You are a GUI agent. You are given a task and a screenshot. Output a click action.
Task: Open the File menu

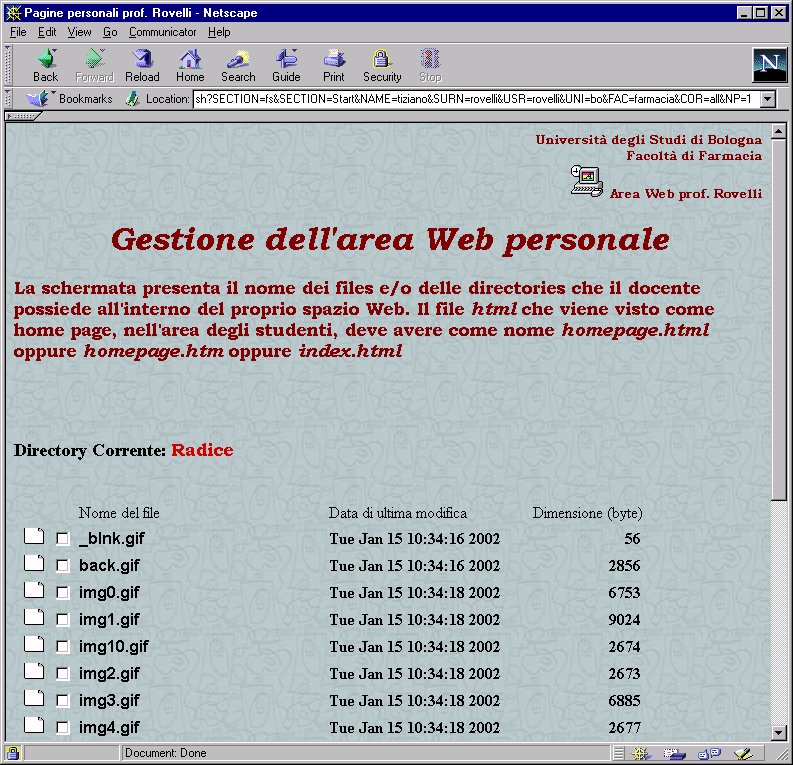click(18, 32)
